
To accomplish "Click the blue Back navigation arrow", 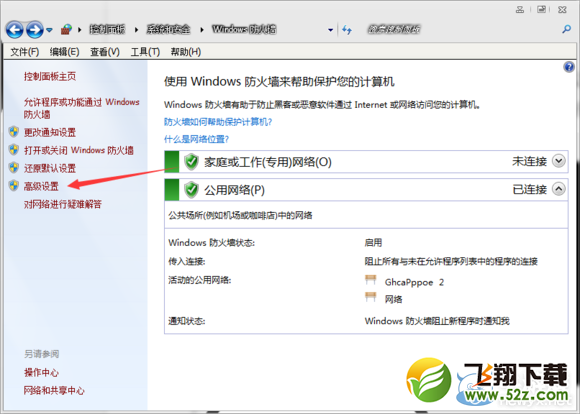I will coord(15,30).
